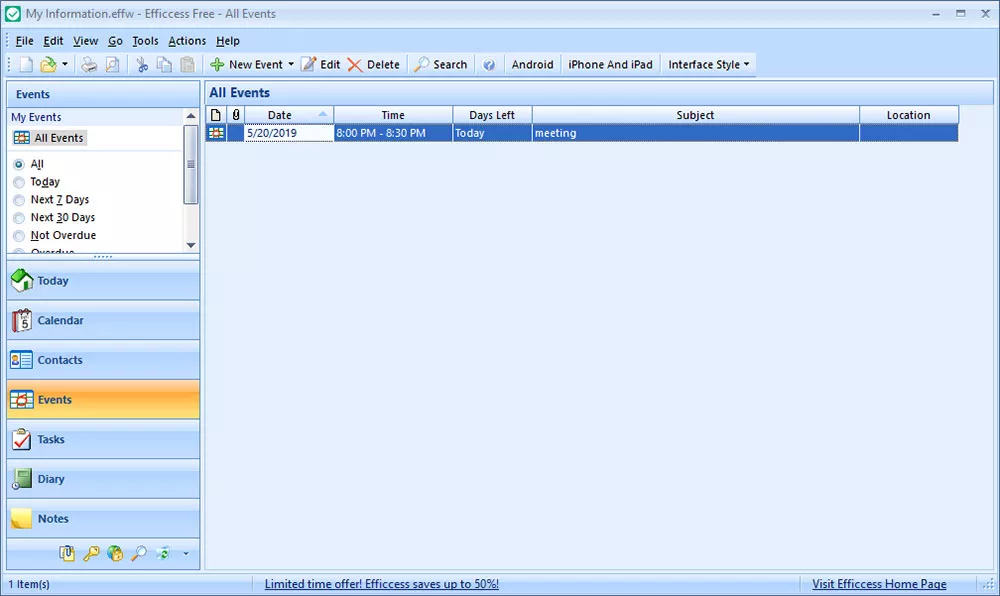Click the blue Help question mark icon
This screenshot has width=1000, height=596.
tap(489, 64)
